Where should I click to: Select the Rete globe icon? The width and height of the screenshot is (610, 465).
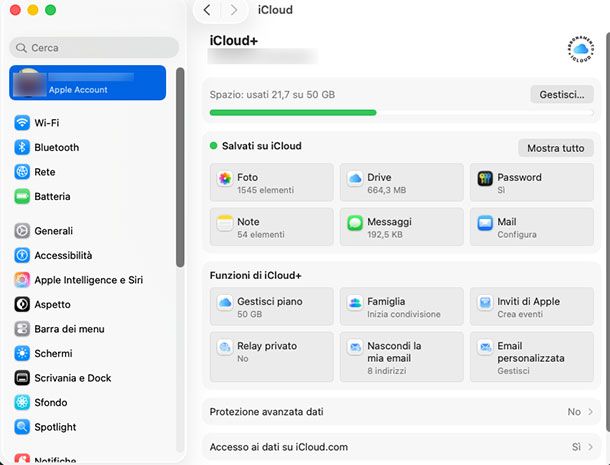click(22, 172)
